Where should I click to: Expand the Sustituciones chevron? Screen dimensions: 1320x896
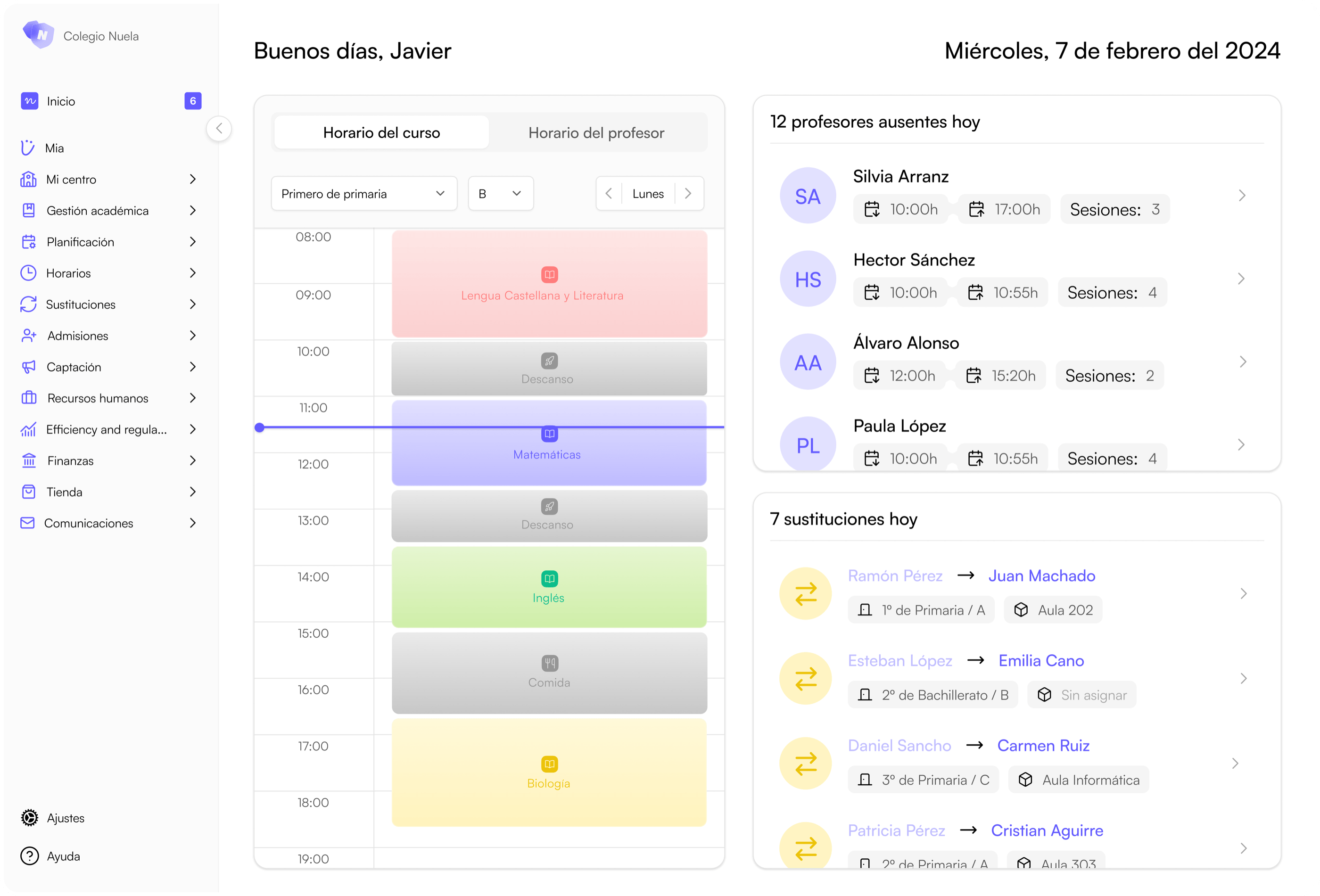coord(192,304)
